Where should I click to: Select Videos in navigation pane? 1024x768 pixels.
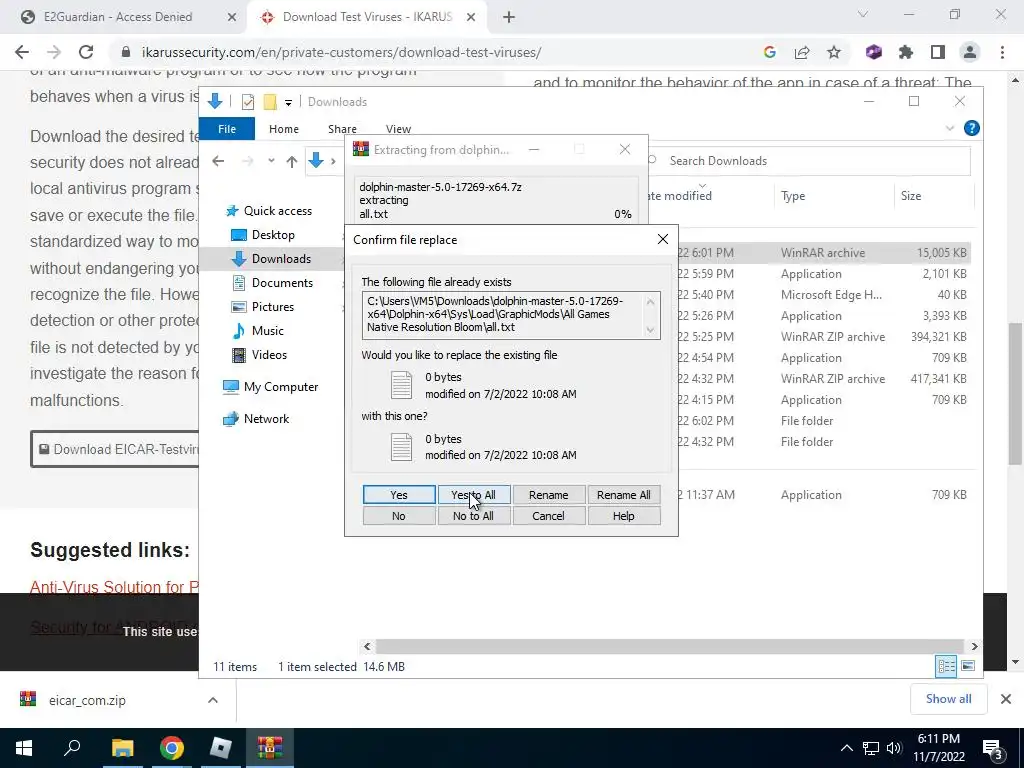(x=261, y=355)
